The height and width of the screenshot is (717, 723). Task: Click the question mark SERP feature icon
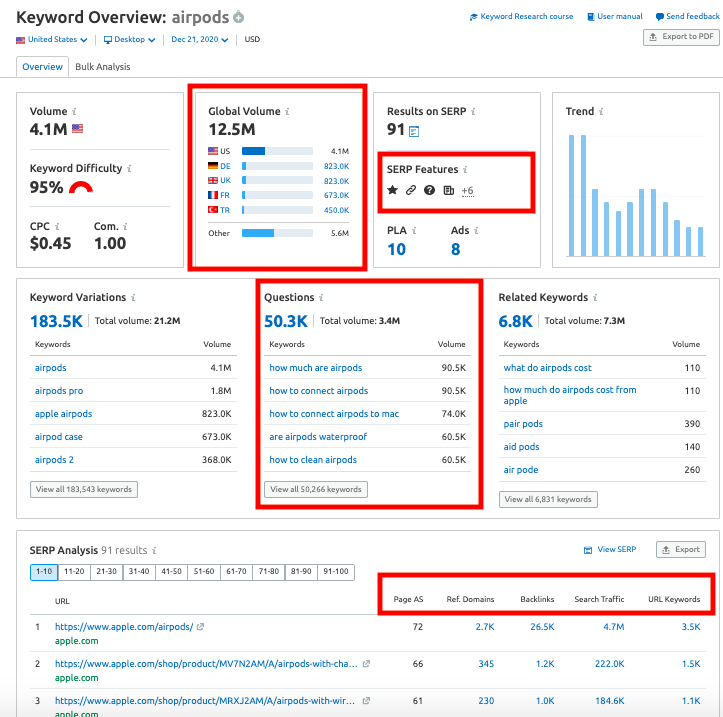tap(429, 190)
